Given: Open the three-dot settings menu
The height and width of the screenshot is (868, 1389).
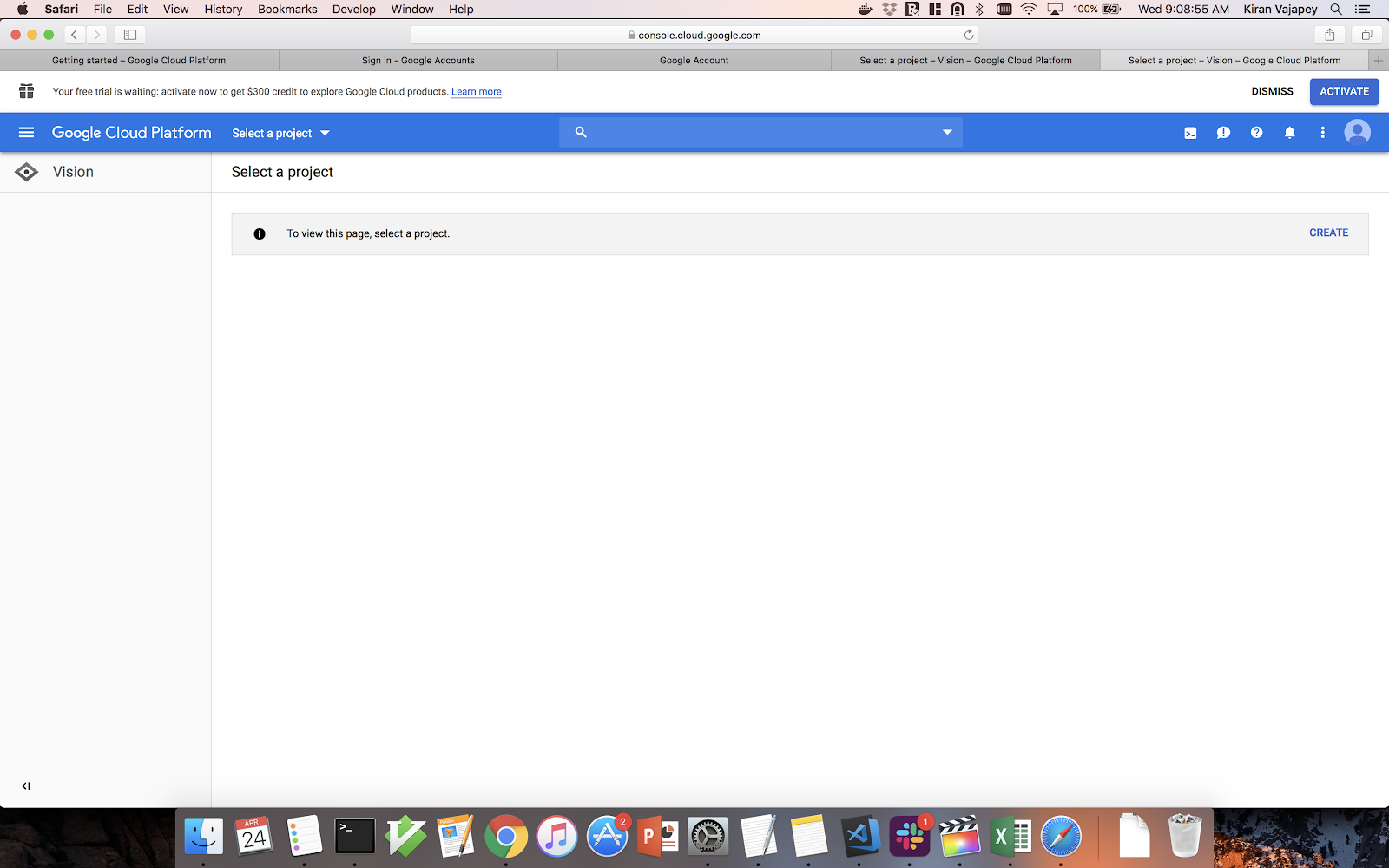Looking at the screenshot, I should pyautogui.click(x=1322, y=133).
